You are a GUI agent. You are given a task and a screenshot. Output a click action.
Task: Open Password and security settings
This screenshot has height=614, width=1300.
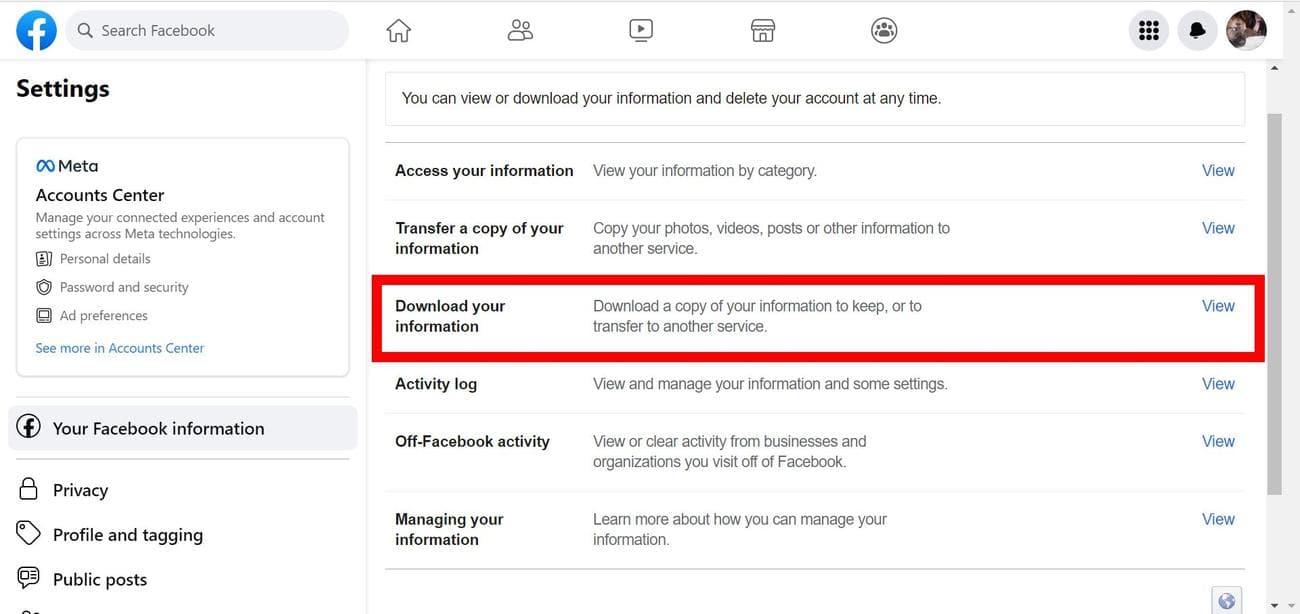[x=123, y=287]
